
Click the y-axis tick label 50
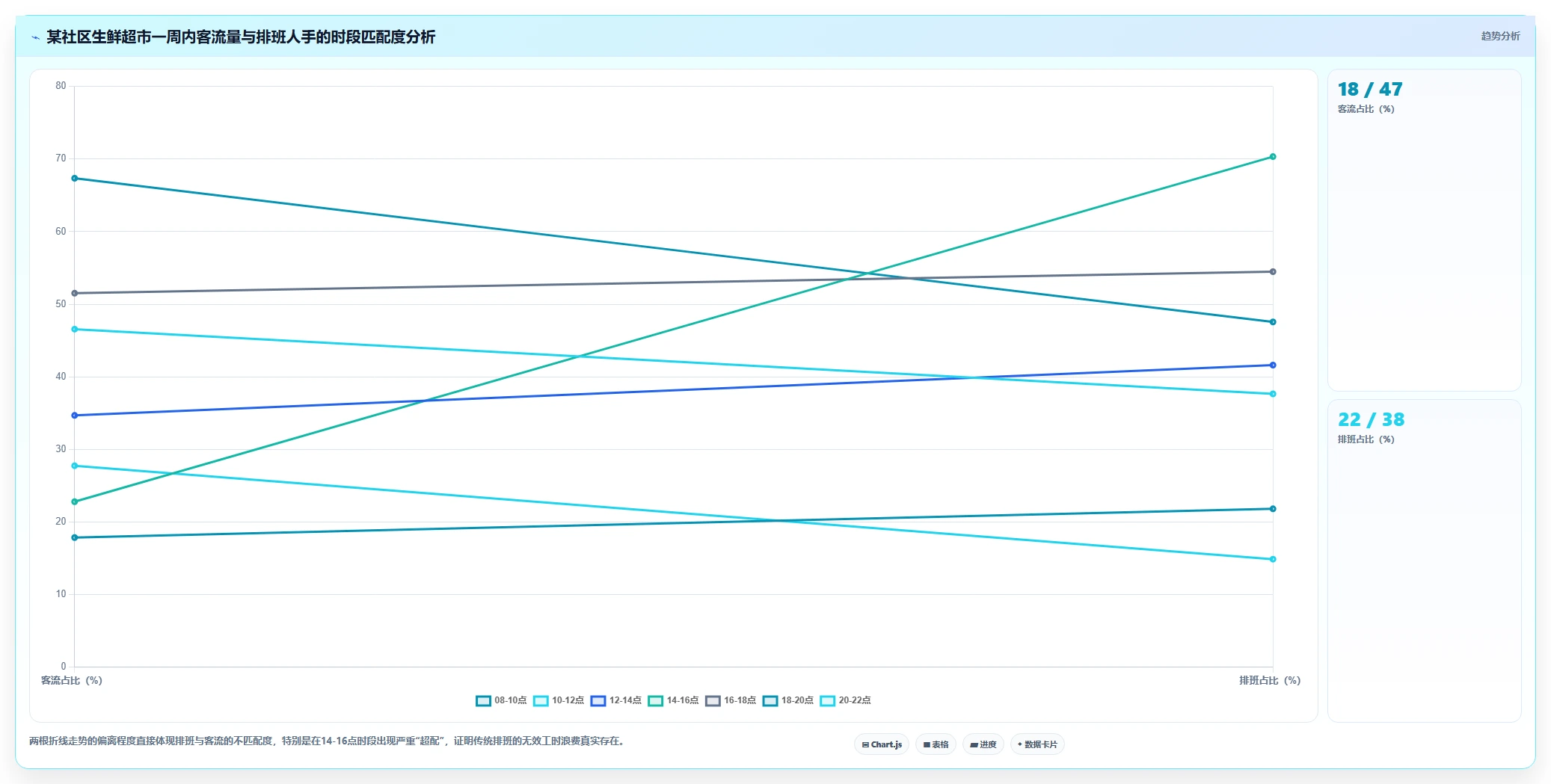click(x=61, y=303)
